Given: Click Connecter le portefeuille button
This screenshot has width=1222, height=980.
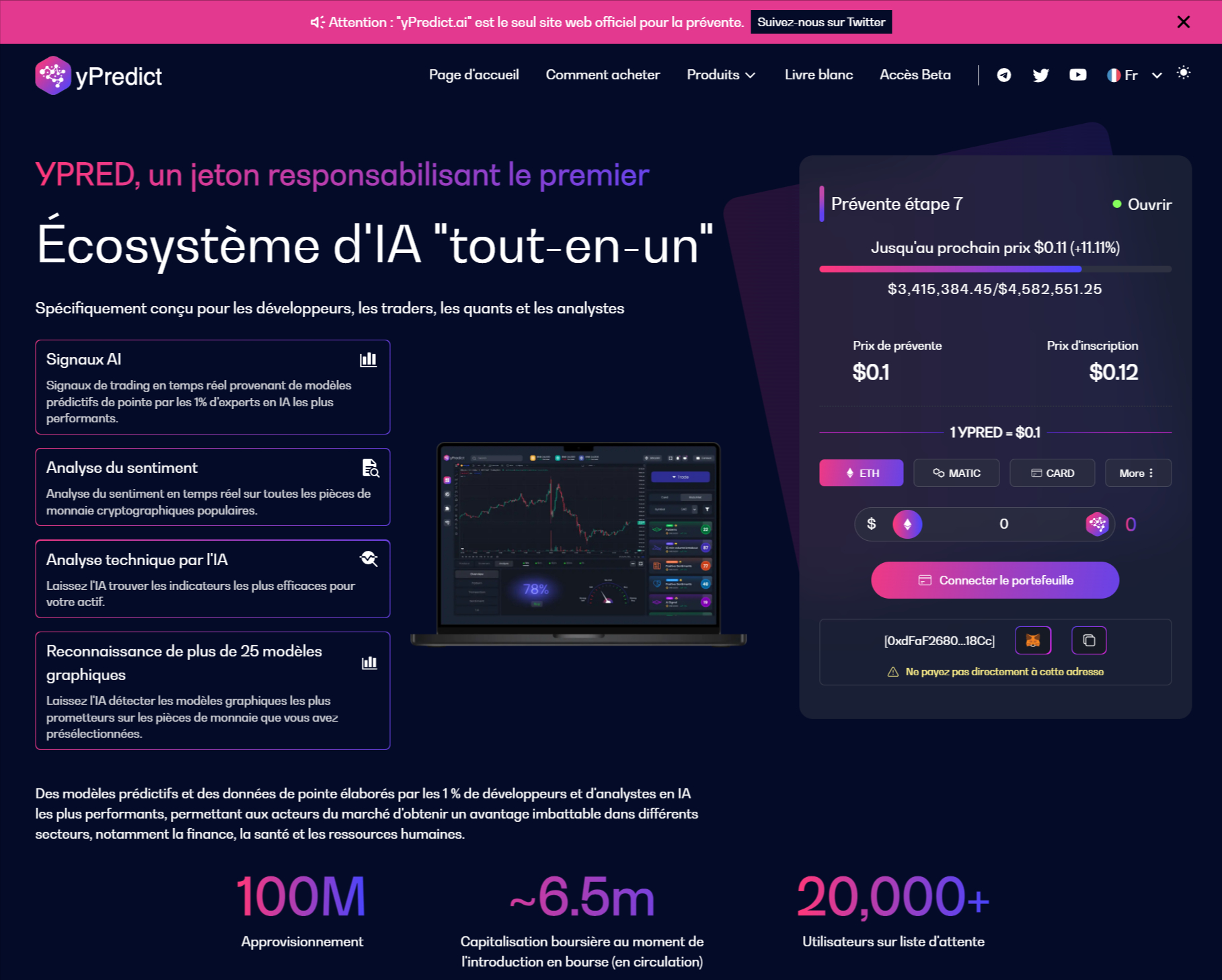Looking at the screenshot, I should [x=995, y=580].
